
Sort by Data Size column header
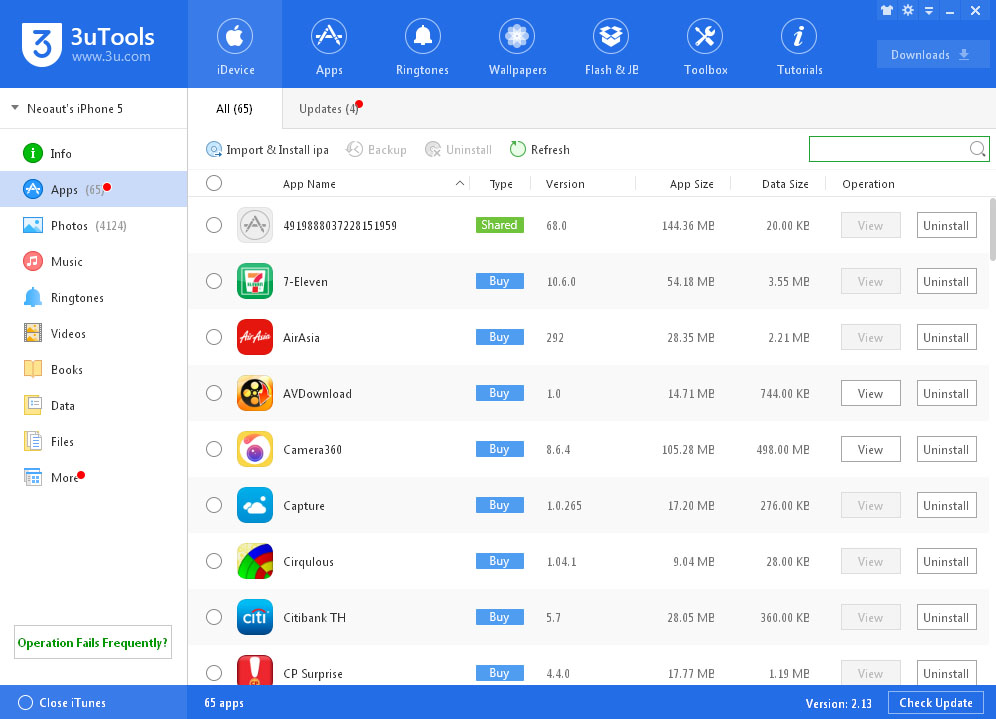[x=785, y=184]
